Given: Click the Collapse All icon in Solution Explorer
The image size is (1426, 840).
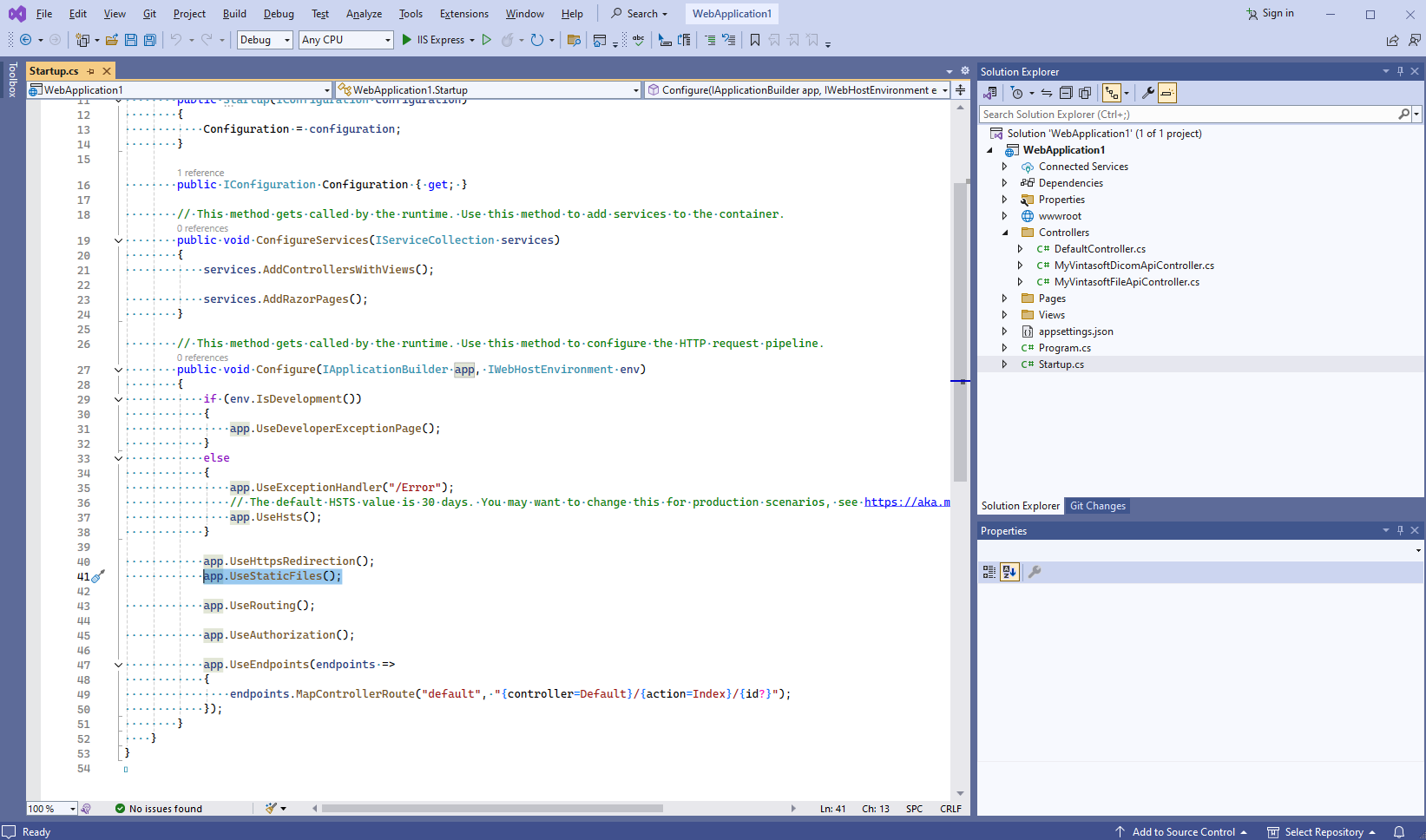Looking at the screenshot, I should [1066, 93].
